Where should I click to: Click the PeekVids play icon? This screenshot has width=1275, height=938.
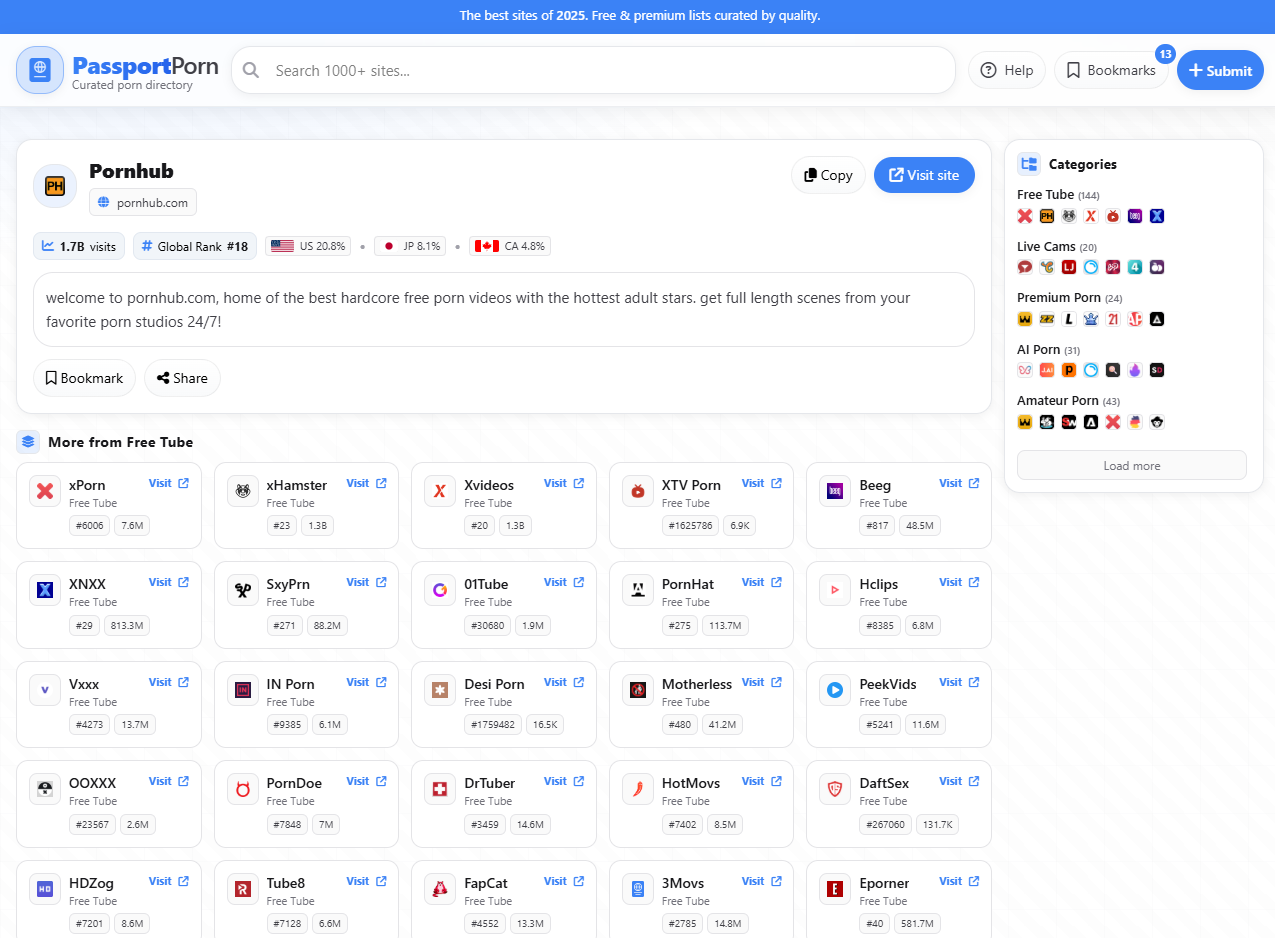(x=835, y=690)
